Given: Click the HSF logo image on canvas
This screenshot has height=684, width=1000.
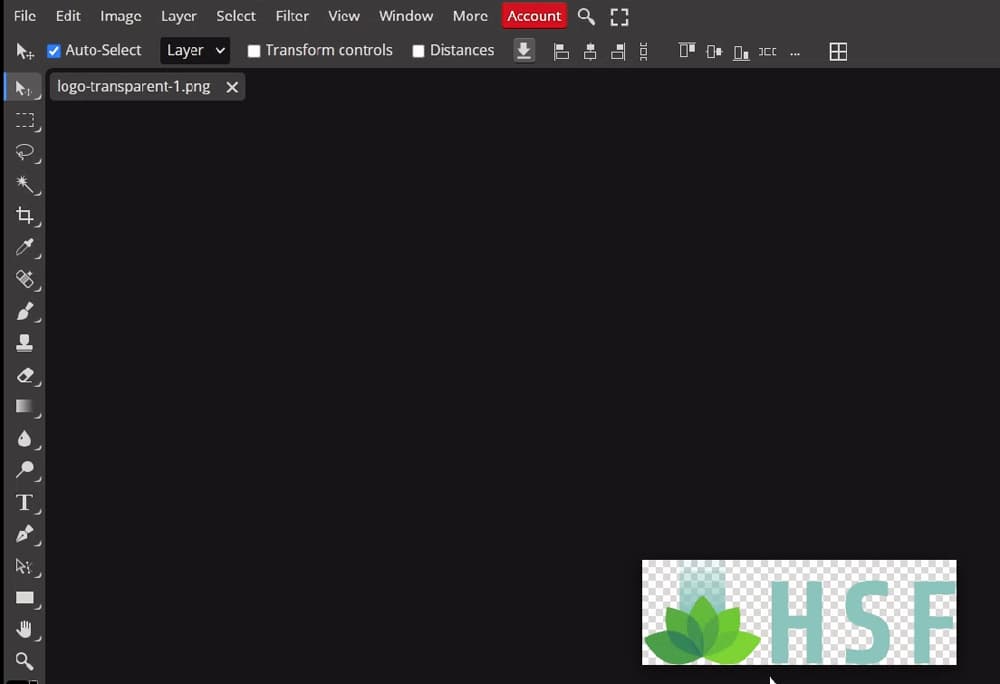Looking at the screenshot, I should click(x=799, y=613).
